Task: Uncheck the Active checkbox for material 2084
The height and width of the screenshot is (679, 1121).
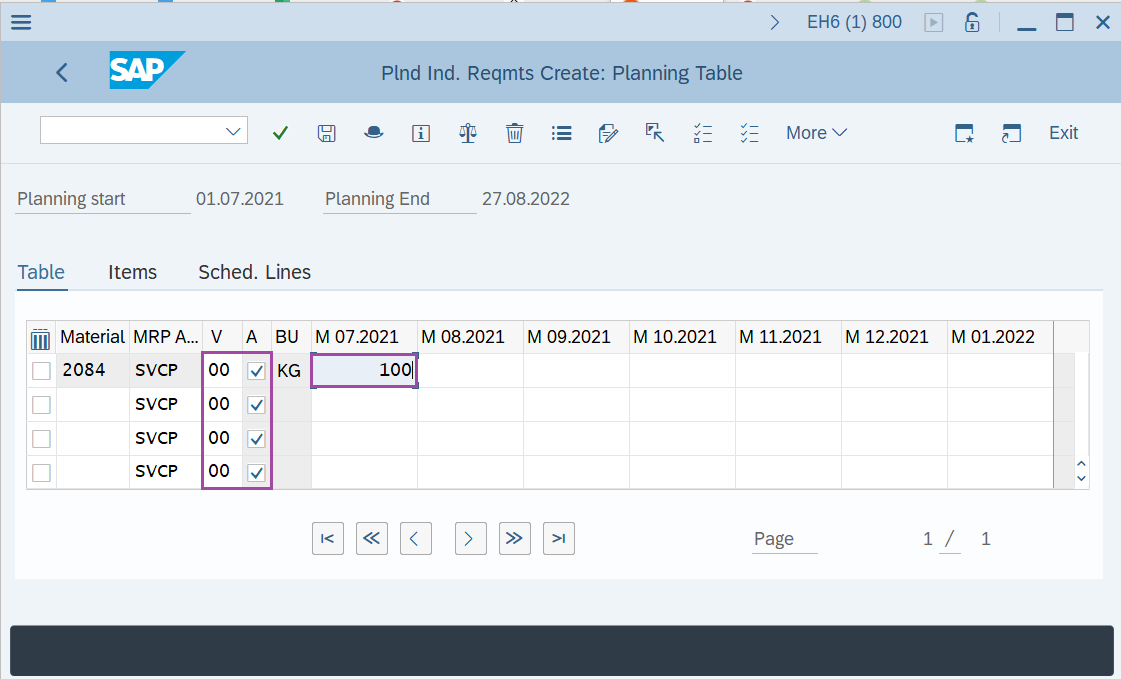Action: pos(256,371)
